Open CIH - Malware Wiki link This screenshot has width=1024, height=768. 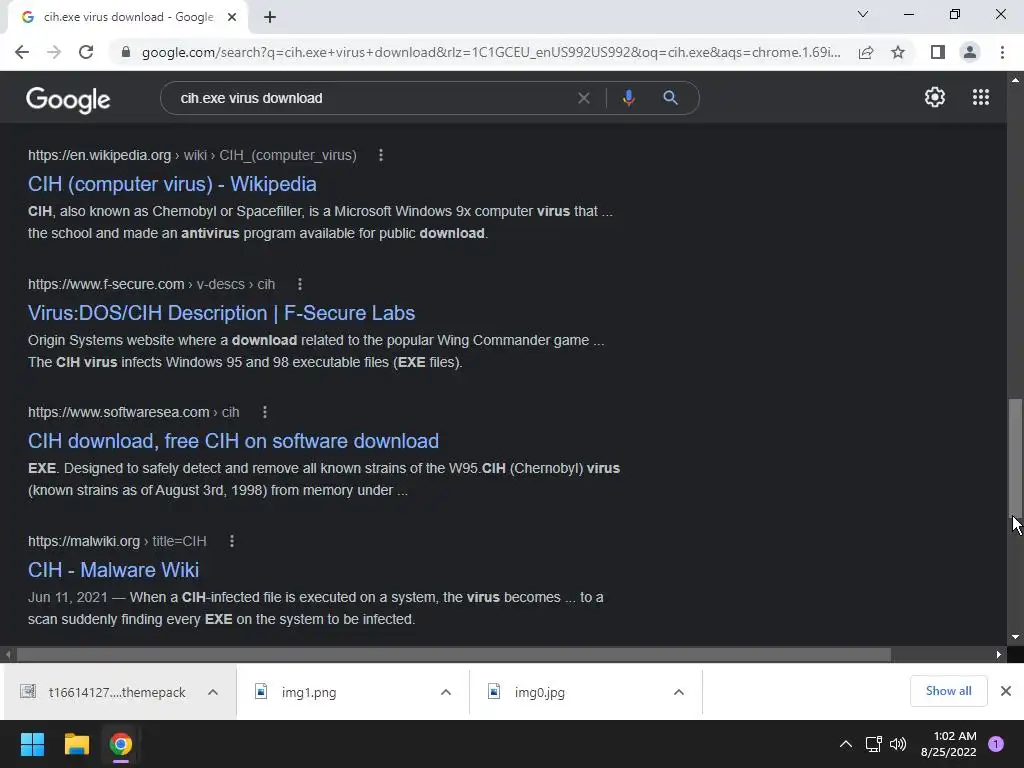point(114,569)
